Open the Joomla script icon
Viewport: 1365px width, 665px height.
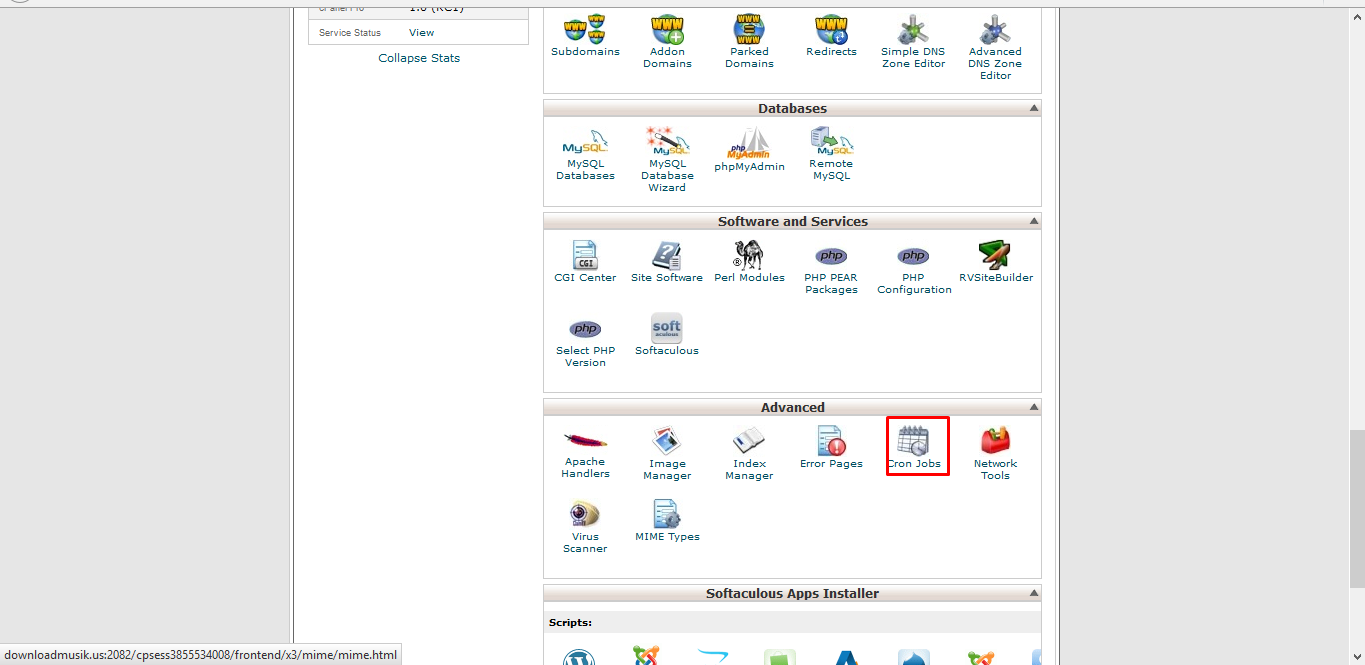point(646,656)
